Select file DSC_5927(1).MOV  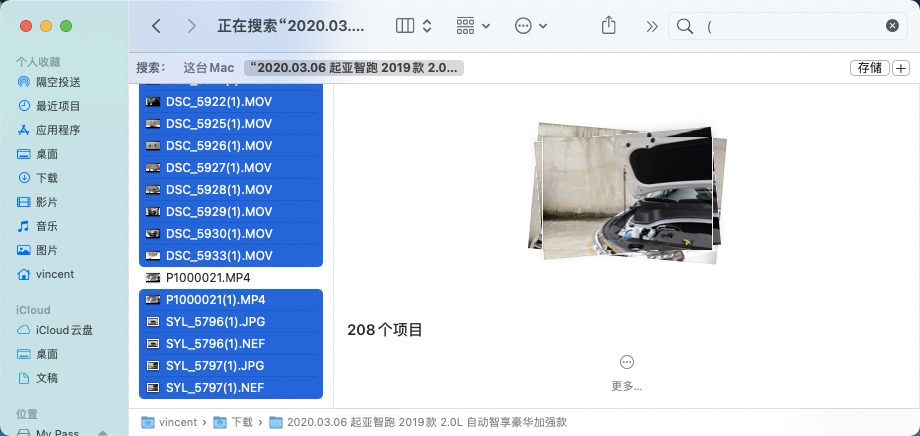pyautogui.click(x=231, y=168)
